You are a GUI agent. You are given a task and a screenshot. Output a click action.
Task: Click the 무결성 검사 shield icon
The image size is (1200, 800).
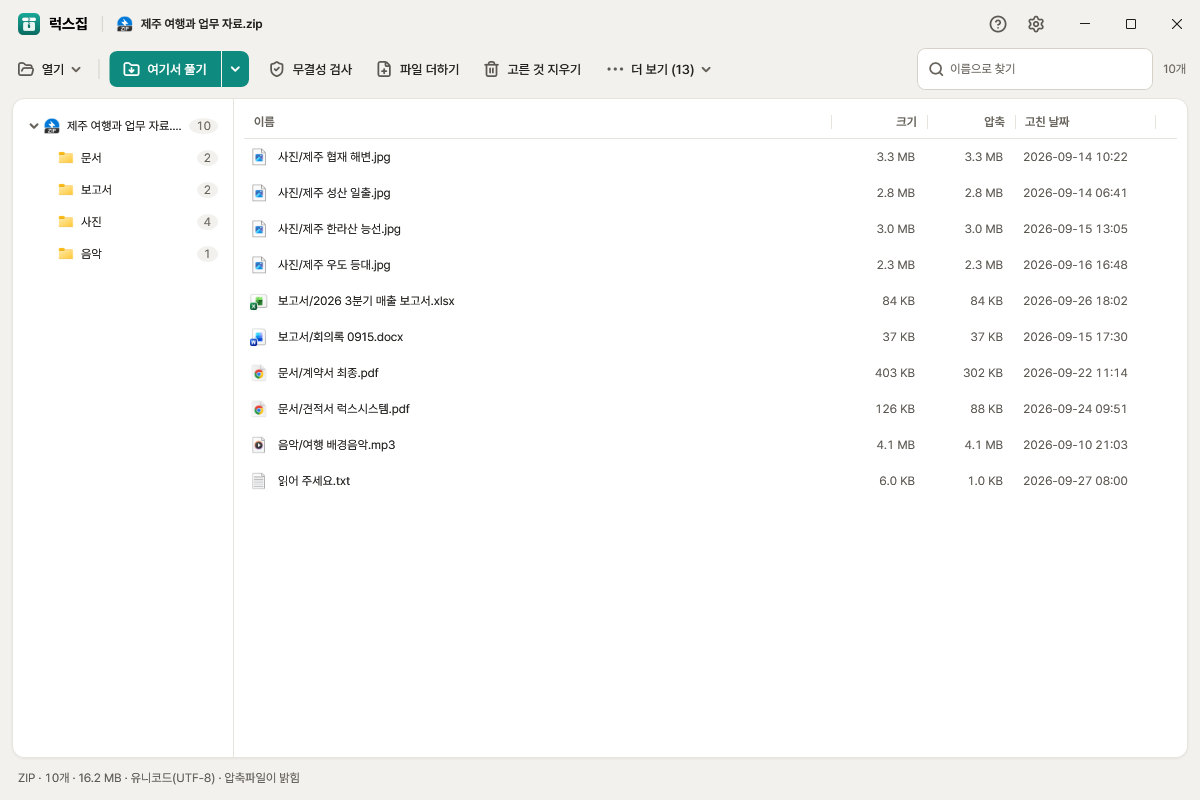point(277,69)
